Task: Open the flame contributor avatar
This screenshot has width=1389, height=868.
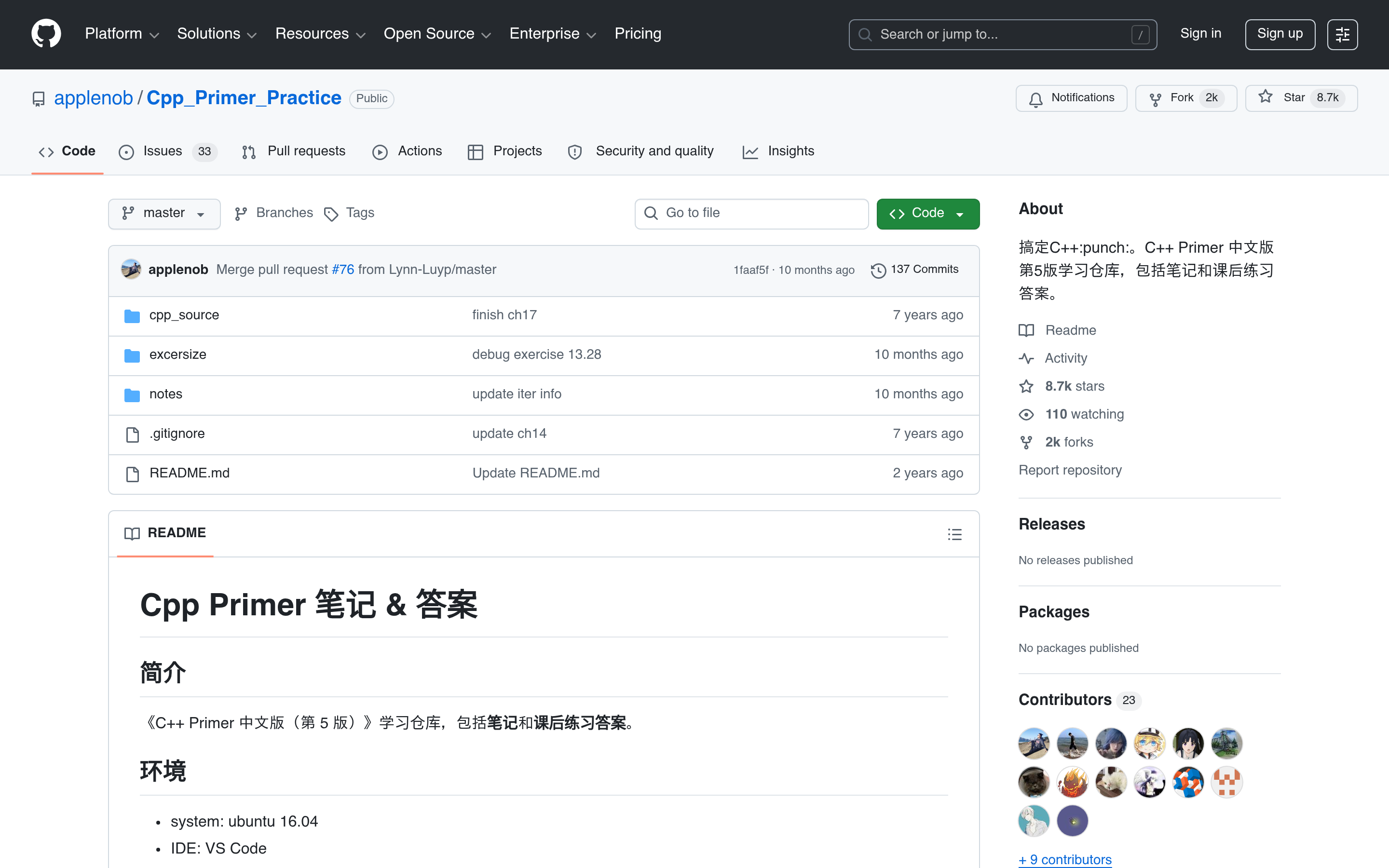Action: (x=1072, y=782)
